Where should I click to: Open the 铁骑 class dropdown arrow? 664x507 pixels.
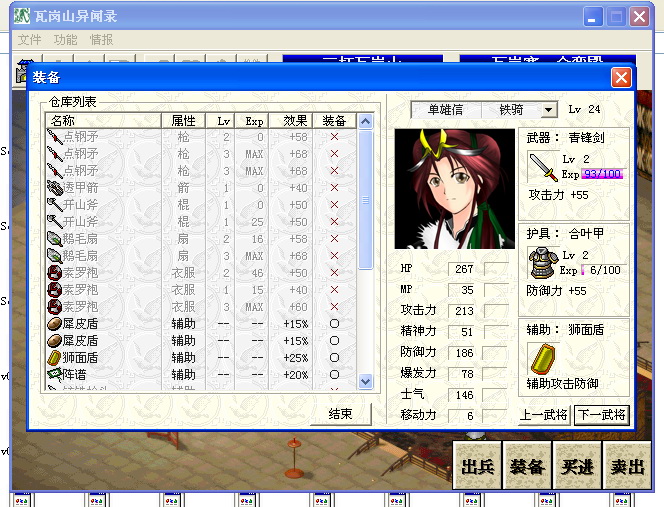click(548, 110)
